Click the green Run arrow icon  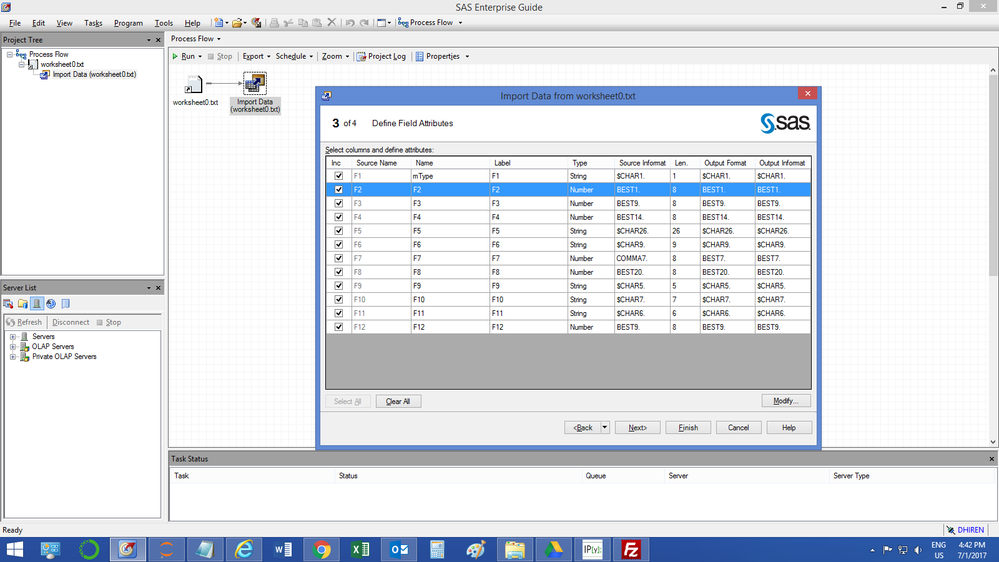175,56
